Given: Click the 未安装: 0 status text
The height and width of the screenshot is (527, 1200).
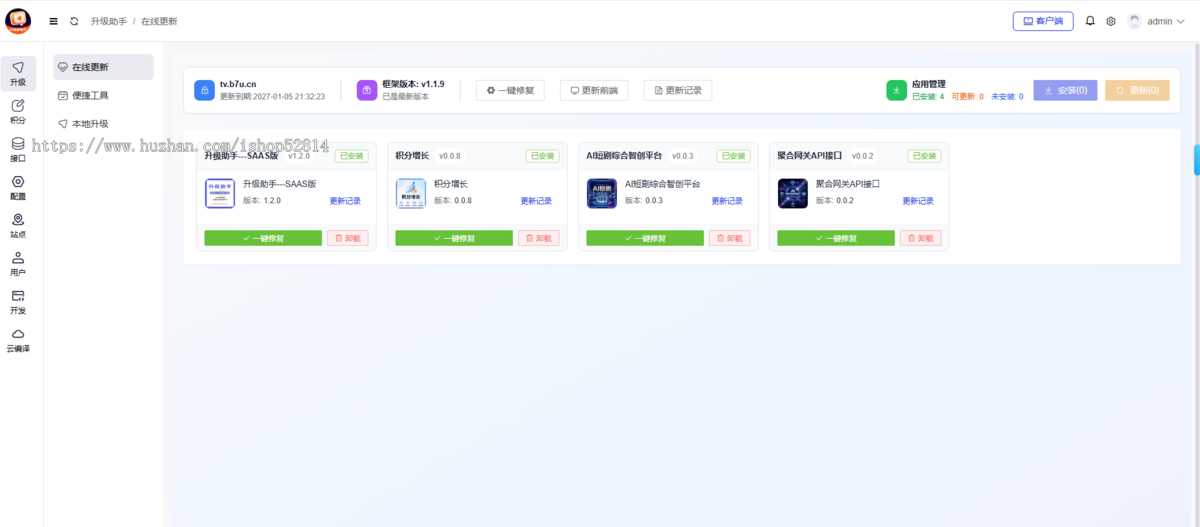Looking at the screenshot, I should [x=1007, y=97].
